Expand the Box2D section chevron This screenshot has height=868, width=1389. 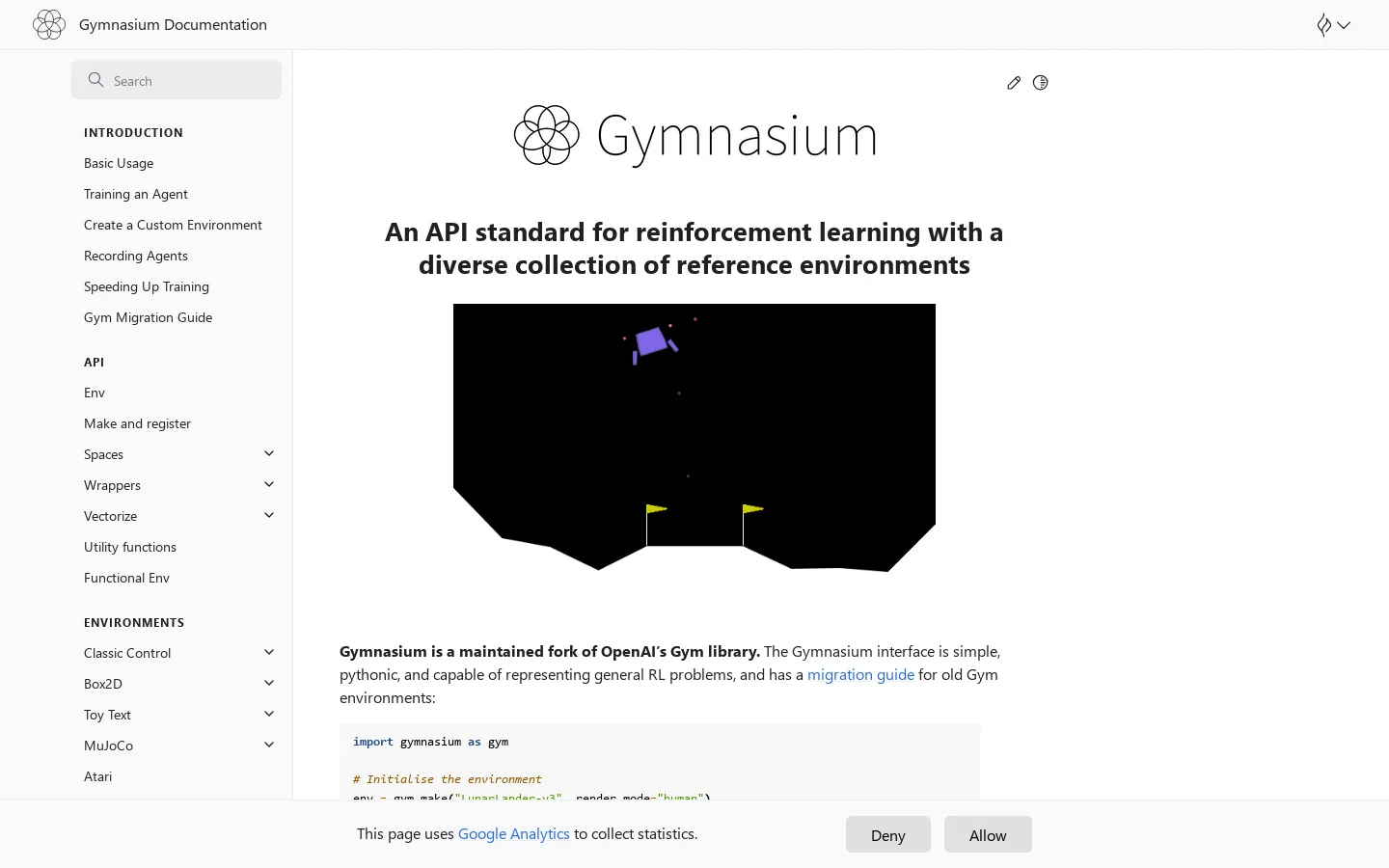[x=269, y=683]
